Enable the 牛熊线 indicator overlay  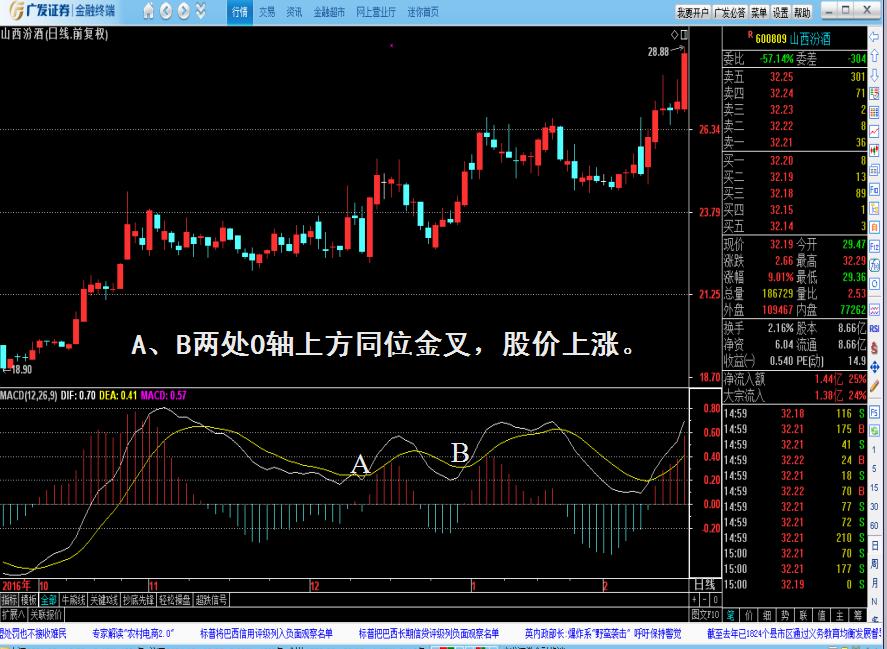pyautogui.click(x=74, y=602)
